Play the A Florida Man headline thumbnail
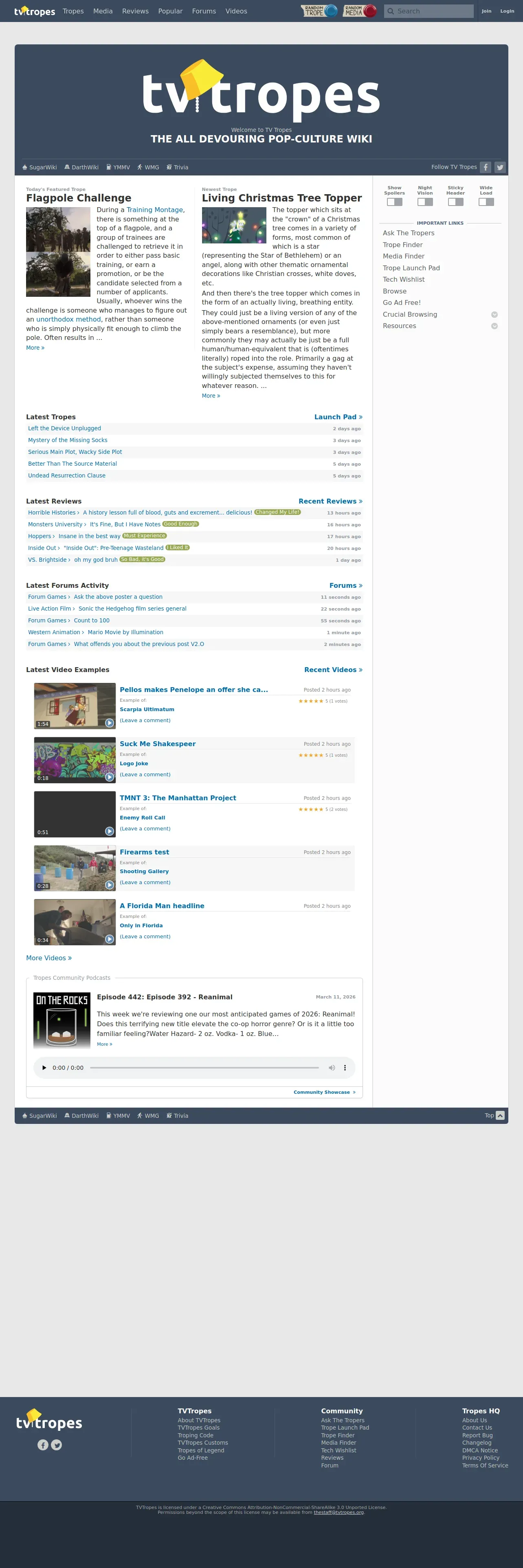 [x=75, y=922]
